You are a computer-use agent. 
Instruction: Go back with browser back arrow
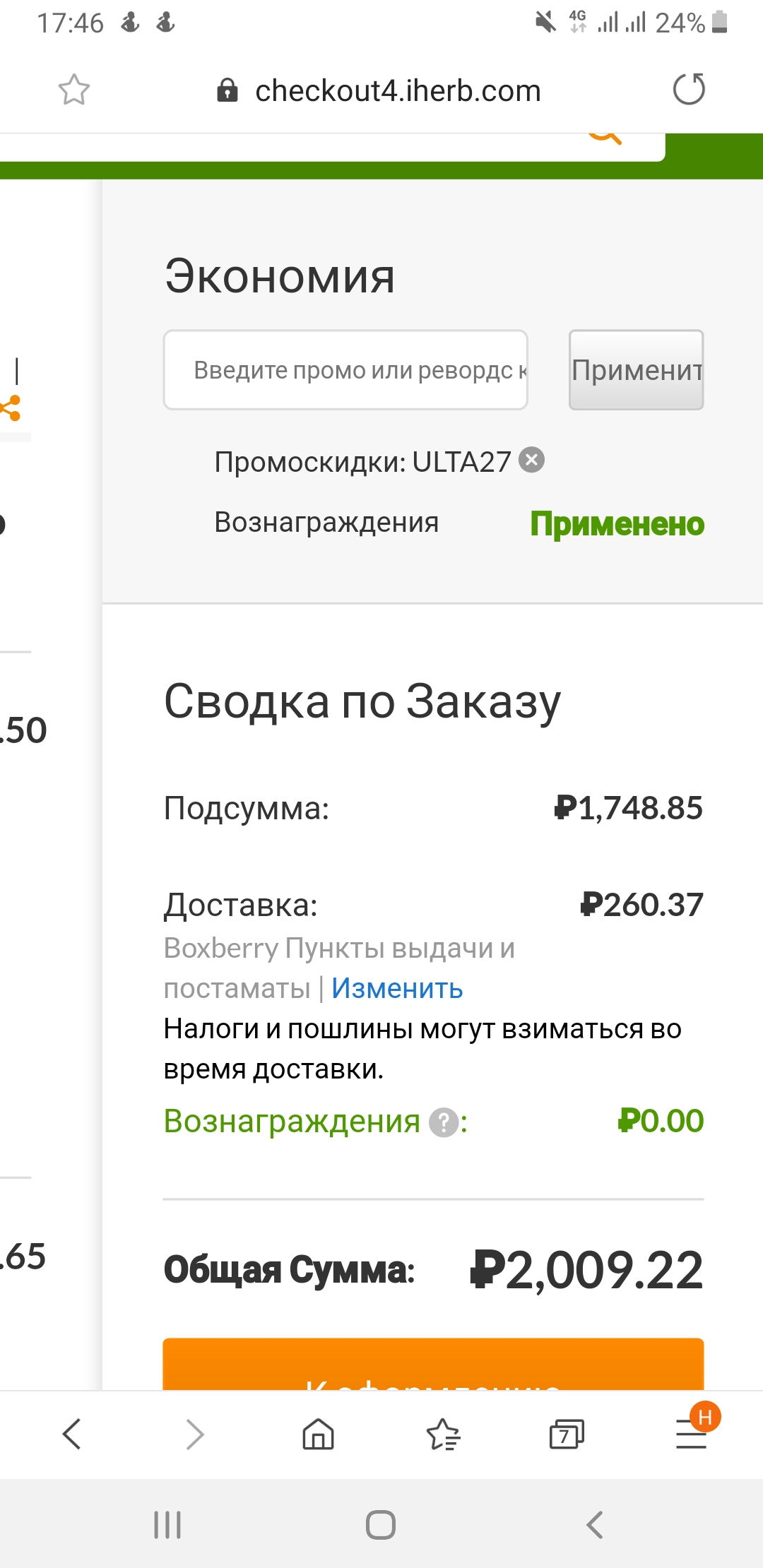72,1435
